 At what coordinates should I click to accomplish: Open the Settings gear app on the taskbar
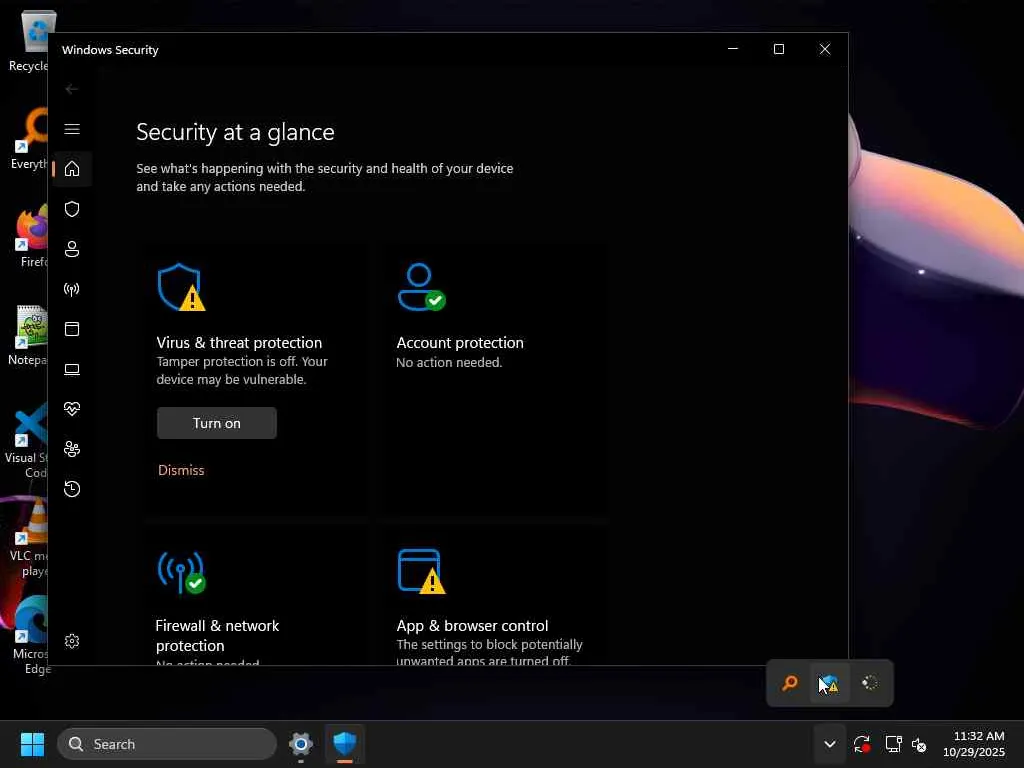coord(301,744)
